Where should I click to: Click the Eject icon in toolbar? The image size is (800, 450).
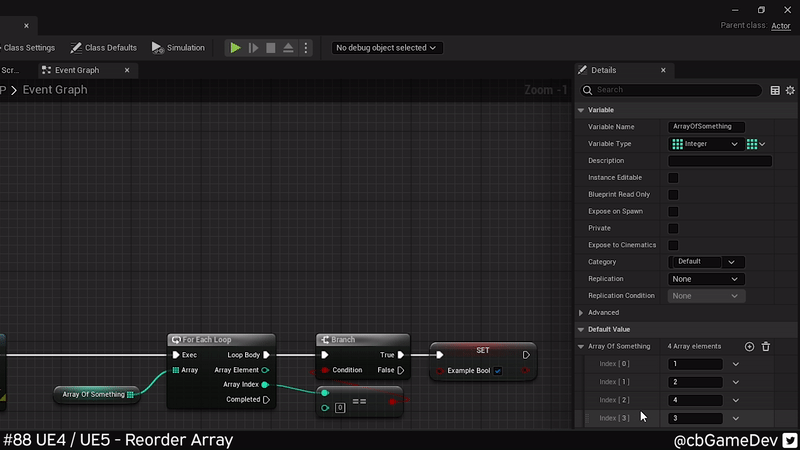(288, 48)
